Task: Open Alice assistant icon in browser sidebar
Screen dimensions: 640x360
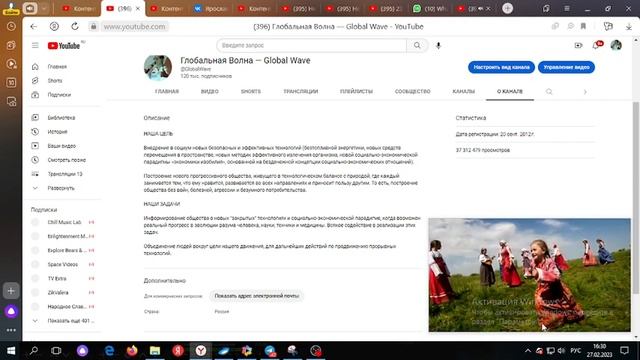Action: tap(11, 311)
